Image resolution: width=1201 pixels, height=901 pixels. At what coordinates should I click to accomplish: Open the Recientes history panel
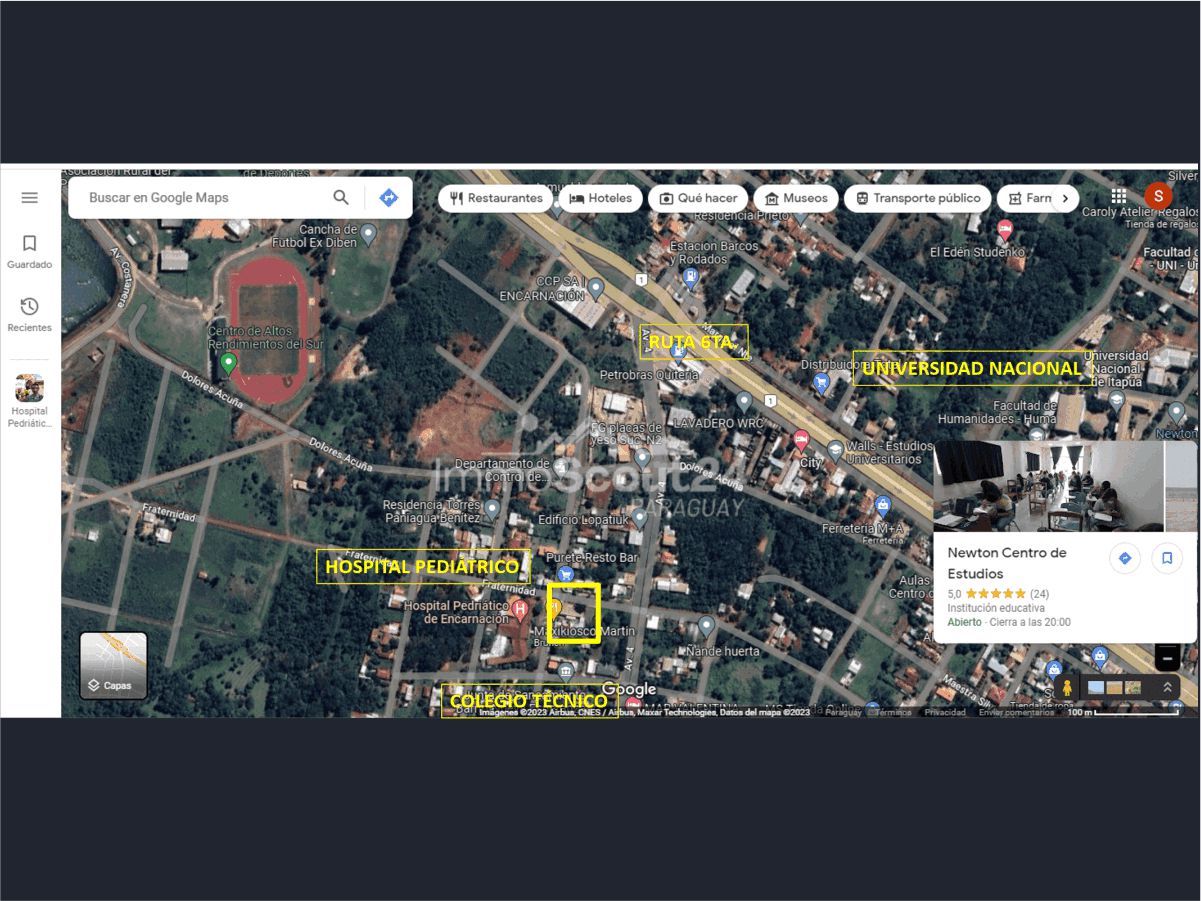tap(30, 314)
